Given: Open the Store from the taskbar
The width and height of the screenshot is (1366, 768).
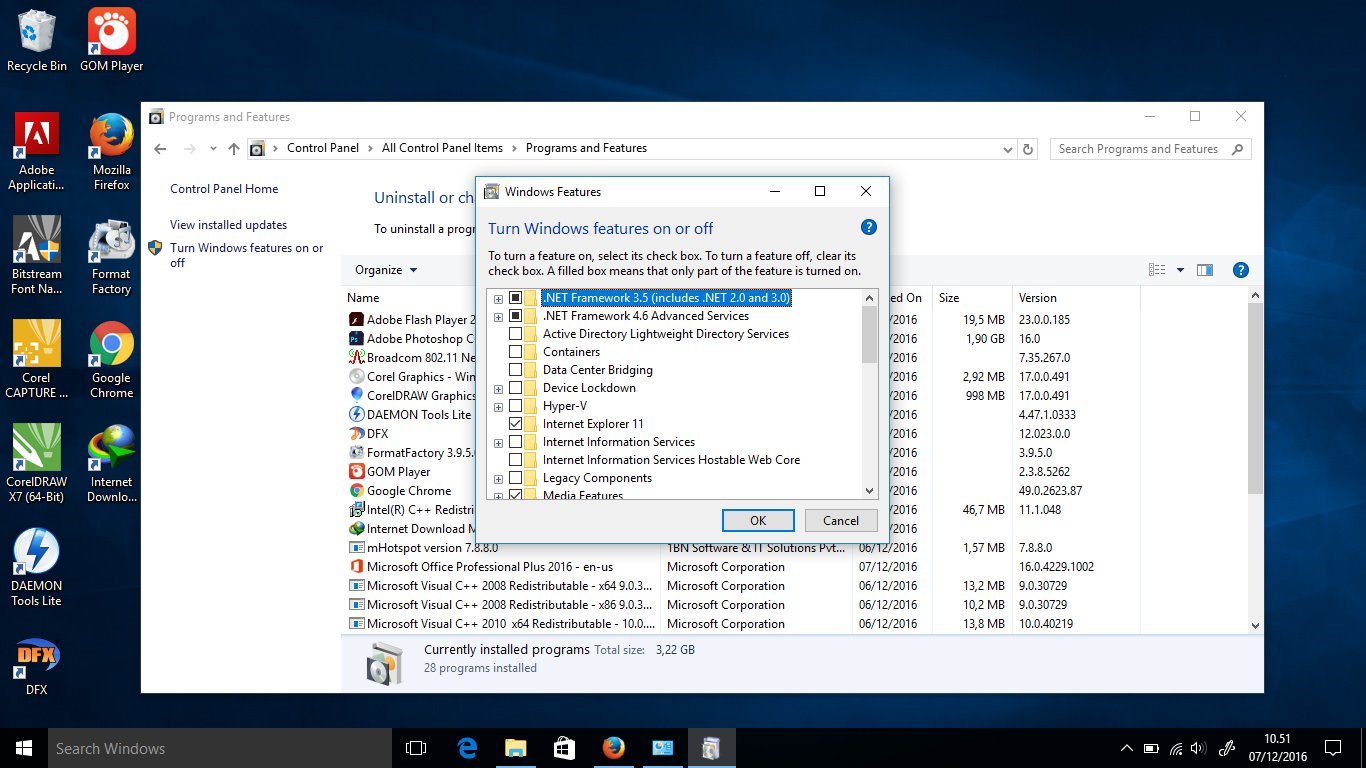Looking at the screenshot, I should pyautogui.click(x=565, y=748).
